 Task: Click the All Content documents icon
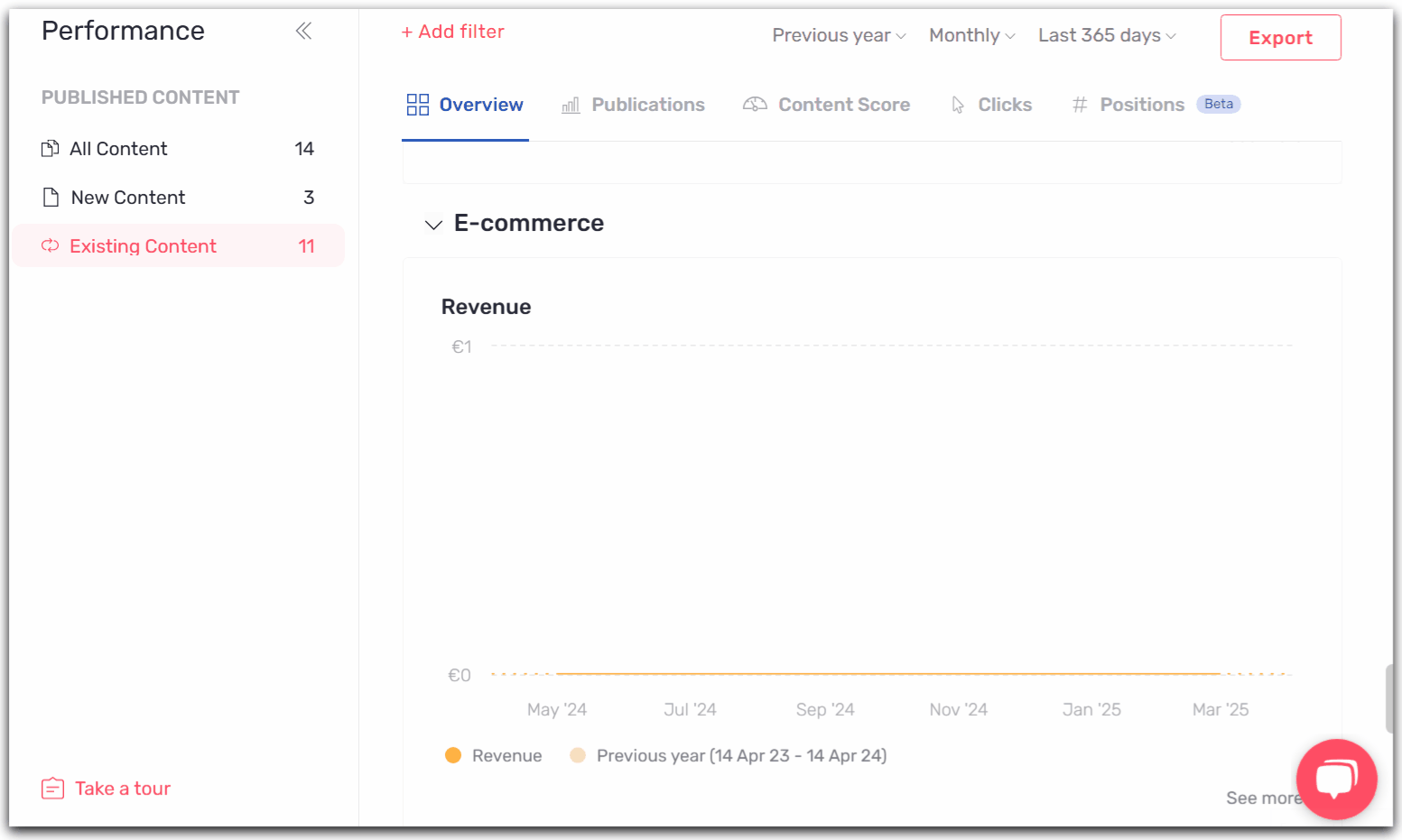51,149
